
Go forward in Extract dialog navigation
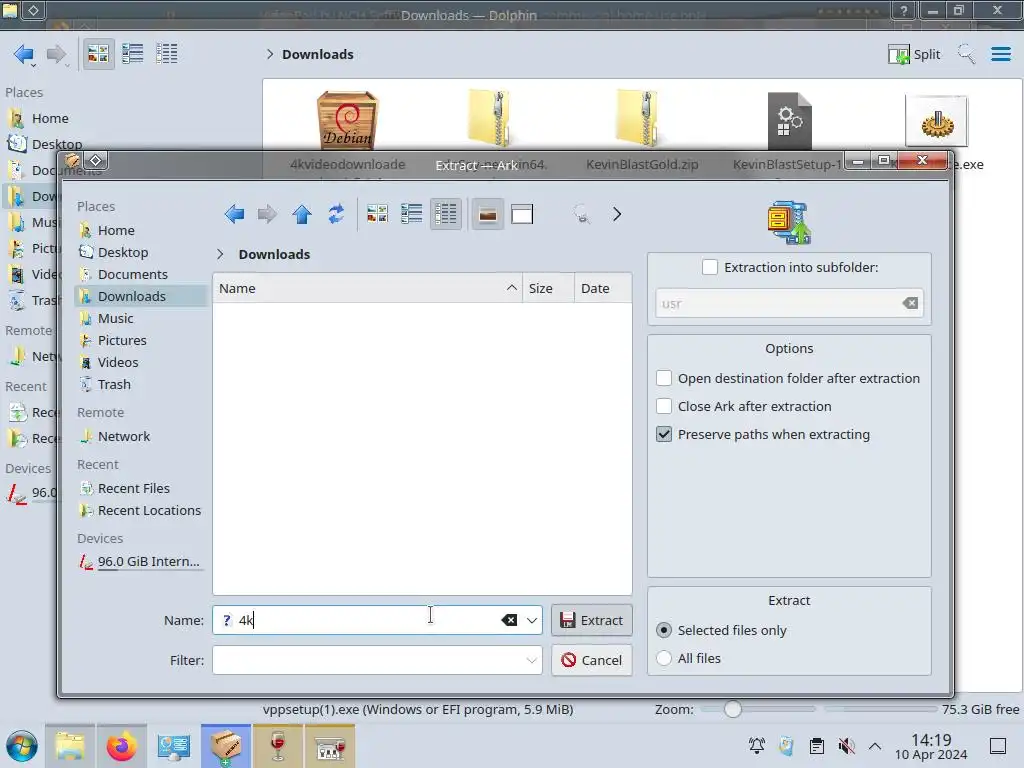click(267, 214)
